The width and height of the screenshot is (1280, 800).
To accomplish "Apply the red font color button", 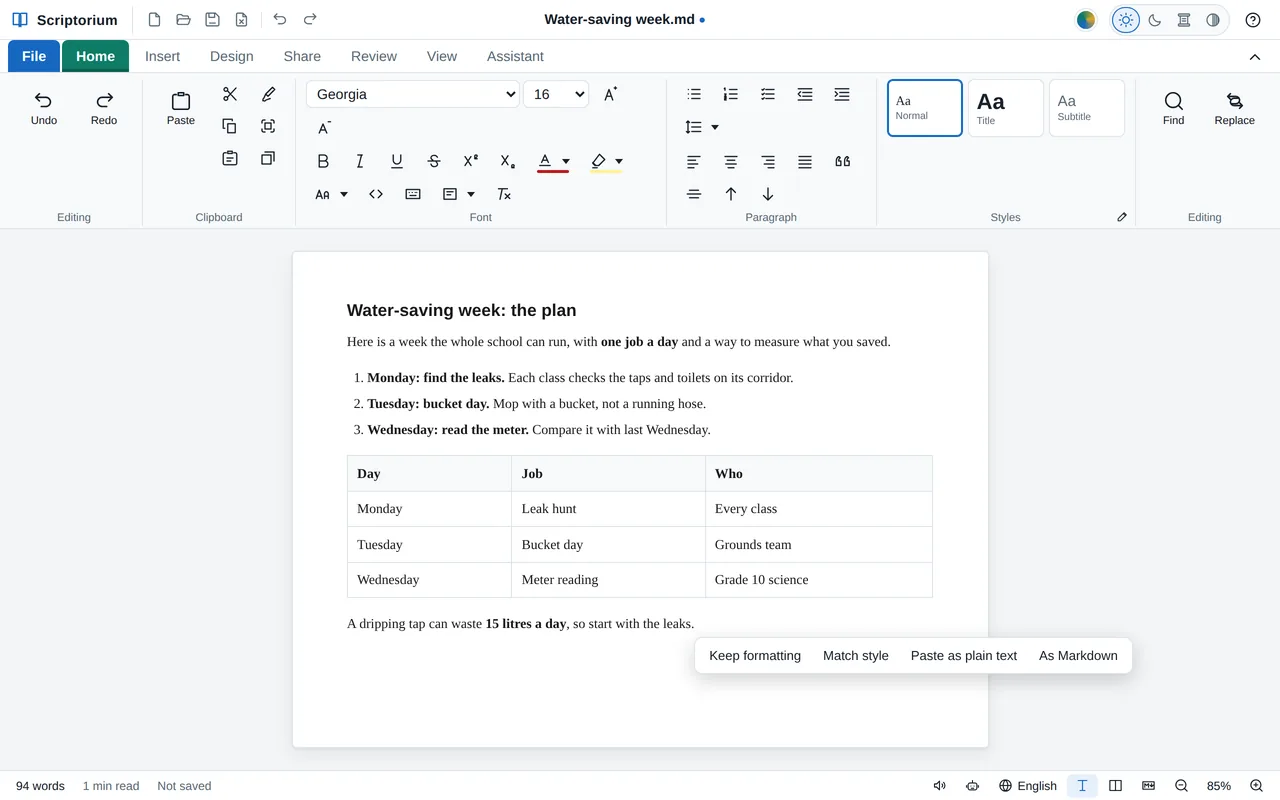I will [545, 161].
